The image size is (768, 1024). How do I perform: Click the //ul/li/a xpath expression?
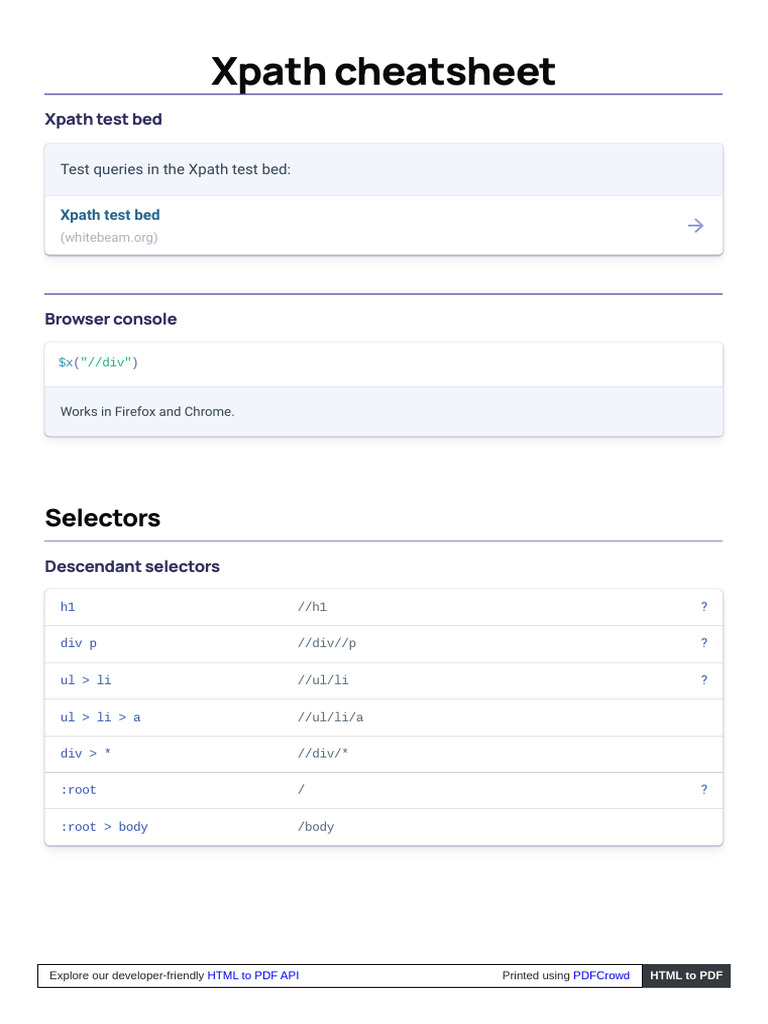point(331,717)
